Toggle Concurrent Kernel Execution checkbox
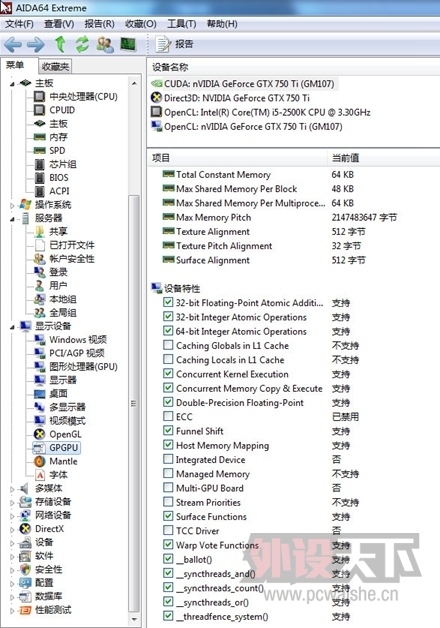 pos(168,374)
